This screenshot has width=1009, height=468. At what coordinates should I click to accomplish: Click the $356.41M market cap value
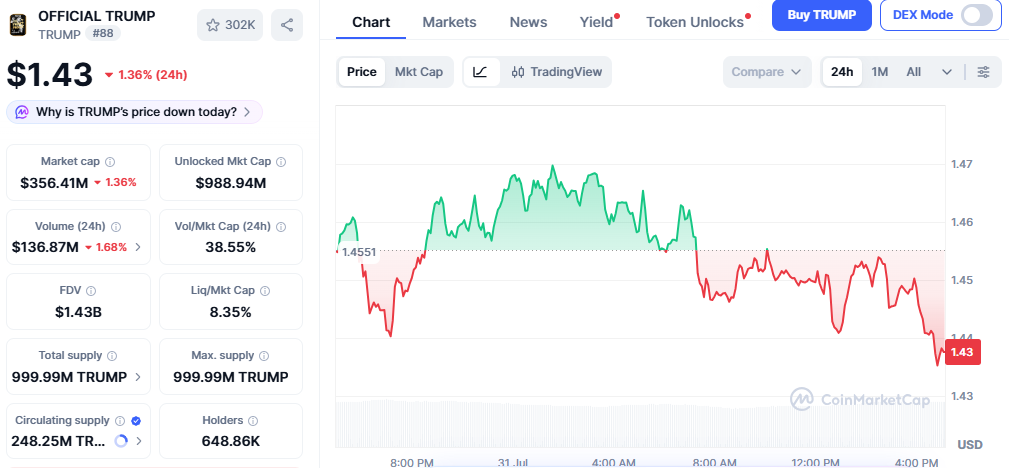(54, 183)
